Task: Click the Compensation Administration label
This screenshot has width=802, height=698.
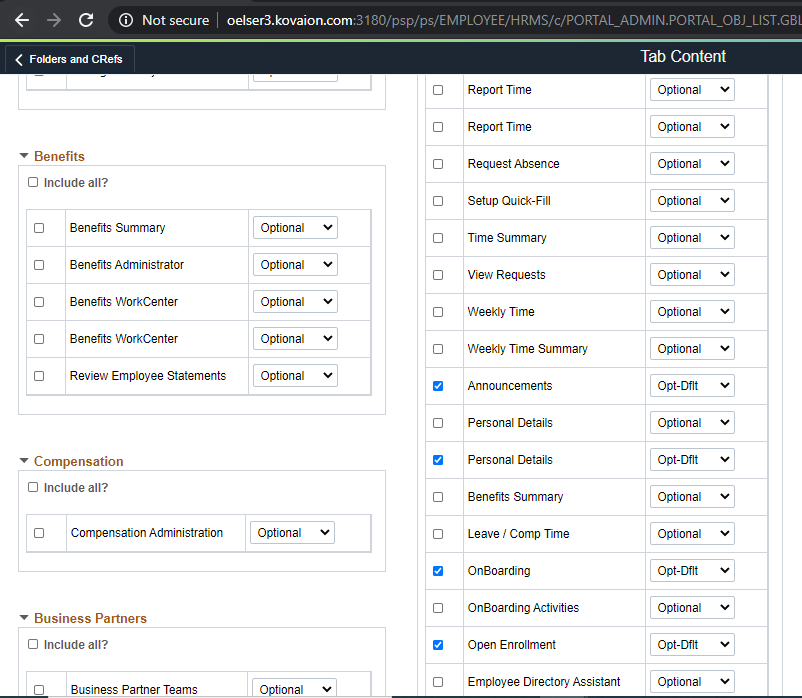Action: coord(147,533)
